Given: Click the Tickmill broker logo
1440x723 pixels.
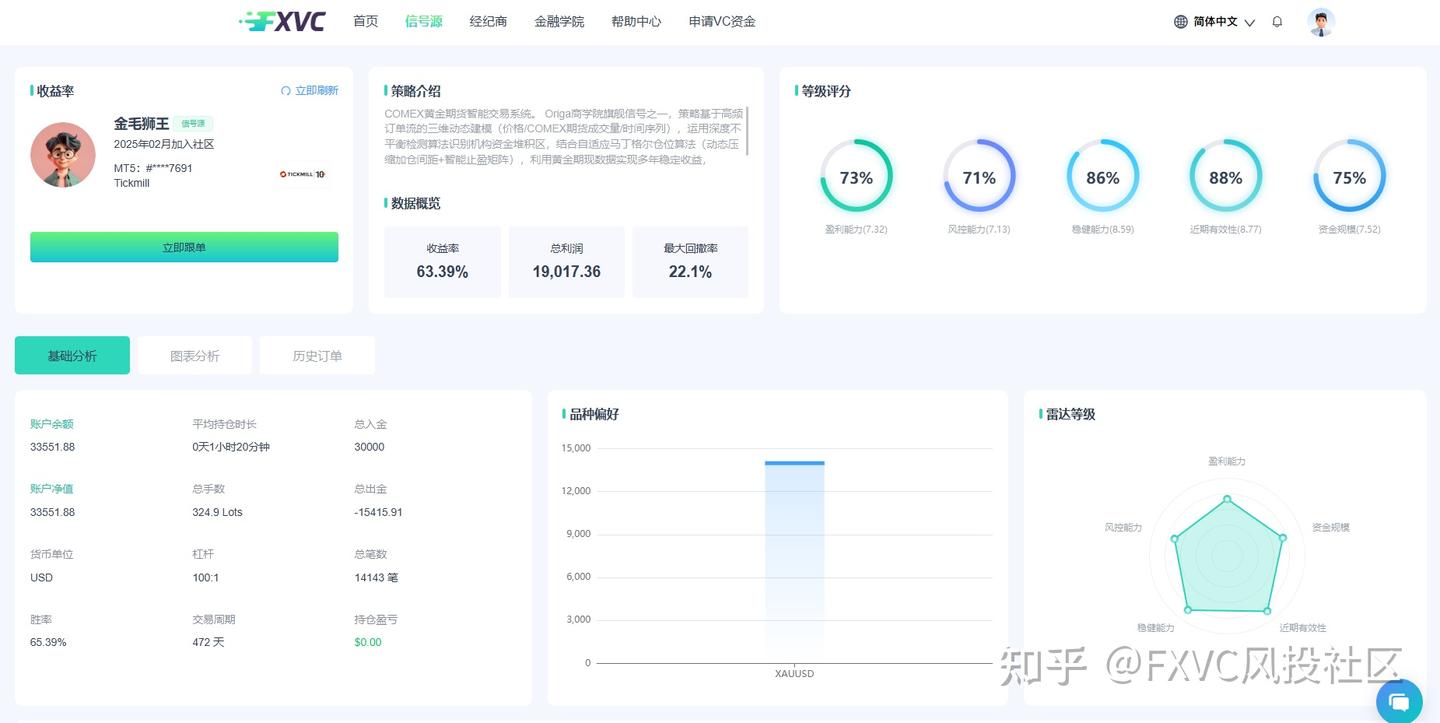Looking at the screenshot, I should 302,174.
